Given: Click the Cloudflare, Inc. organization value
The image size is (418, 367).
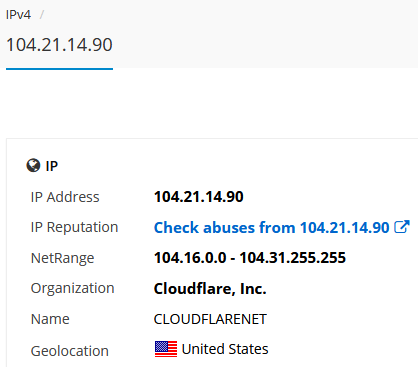Looking at the screenshot, I should 210,289.
